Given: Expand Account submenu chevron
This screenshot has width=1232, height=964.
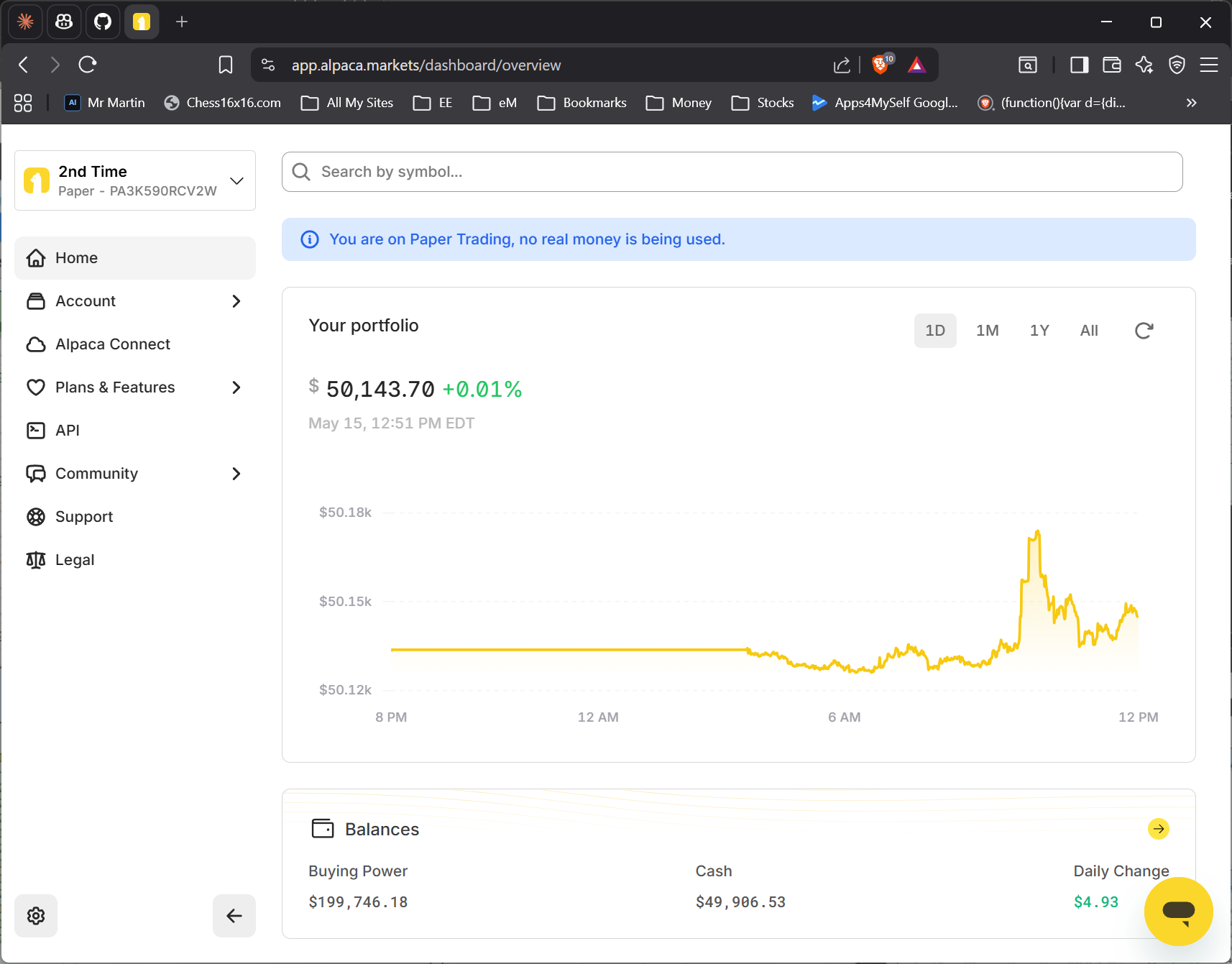Looking at the screenshot, I should [236, 301].
